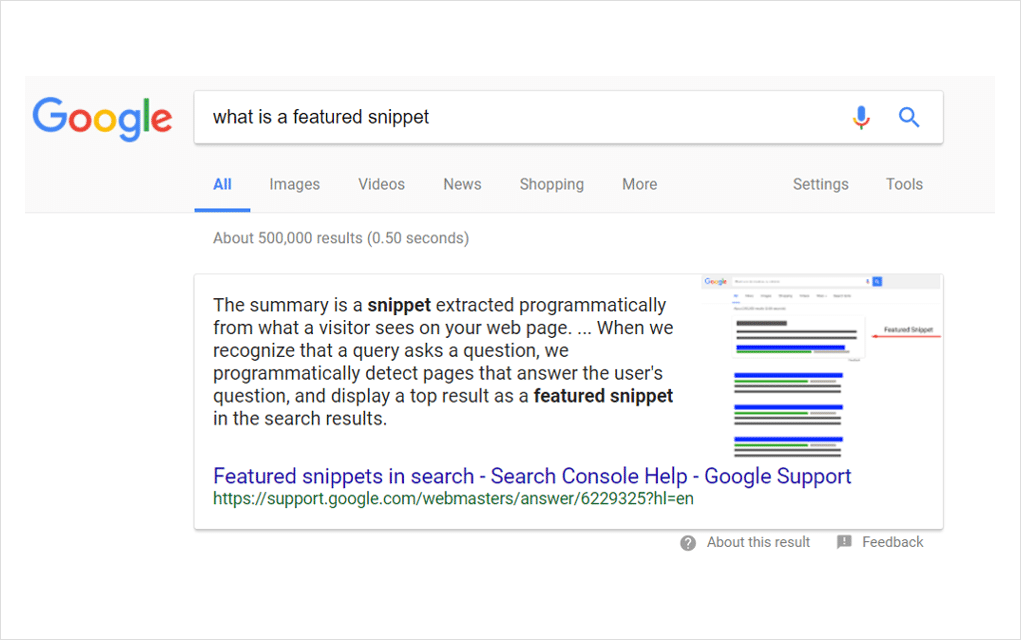Click the support.google.com green URL

pos(453,499)
